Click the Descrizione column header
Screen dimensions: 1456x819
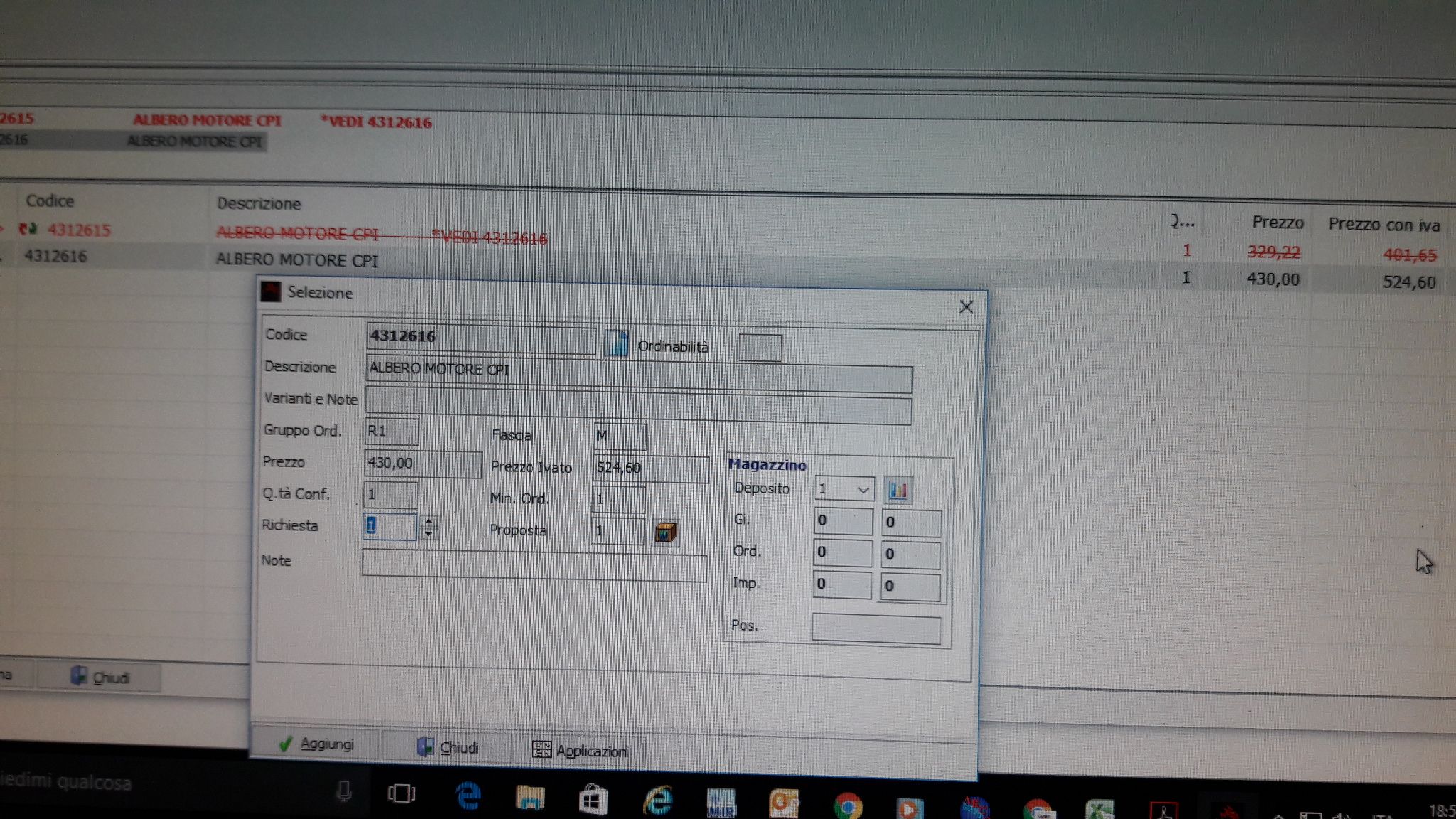tap(259, 204)
